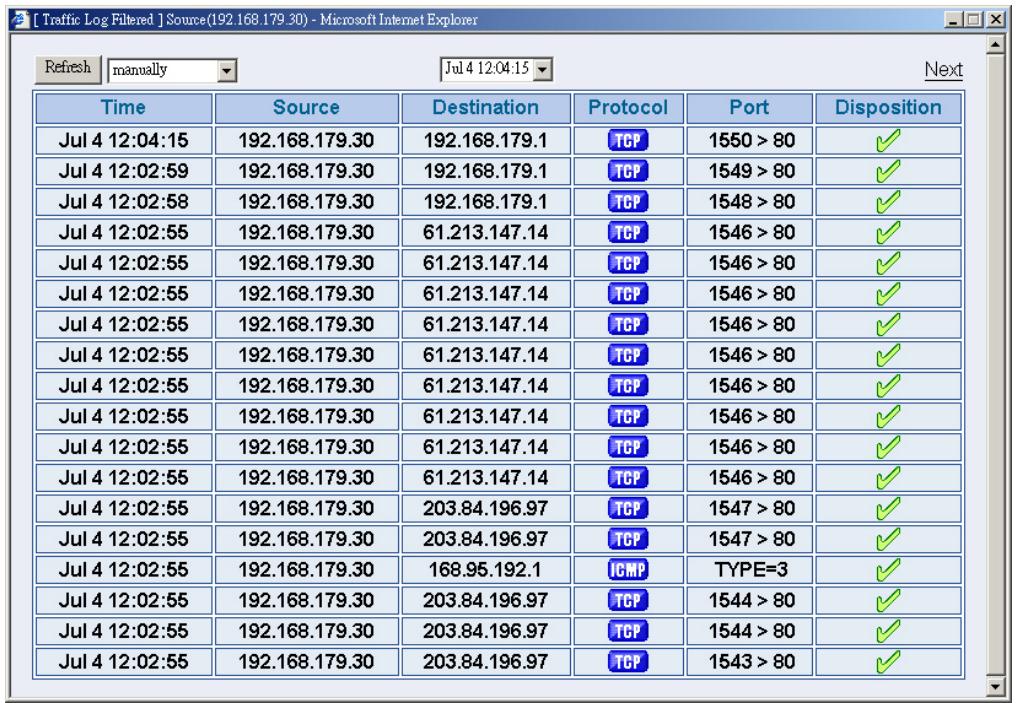
Task: Click destination 192.168.179.1 in the 12:02:59 row
Action: [x=486, y=171]
